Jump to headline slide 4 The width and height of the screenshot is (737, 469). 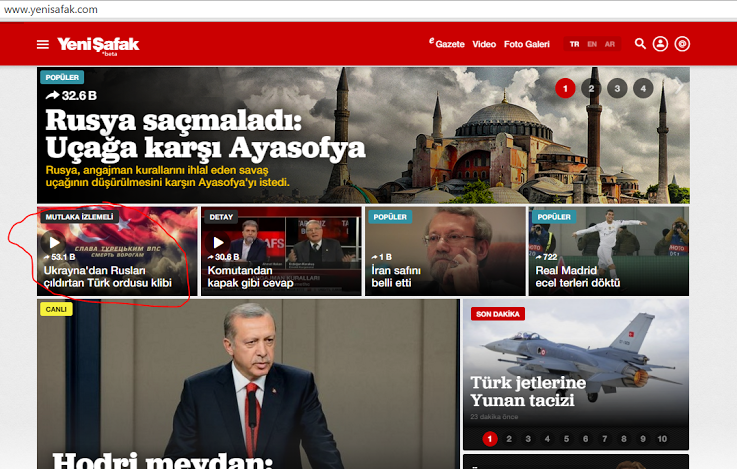[x=643, y=89]
